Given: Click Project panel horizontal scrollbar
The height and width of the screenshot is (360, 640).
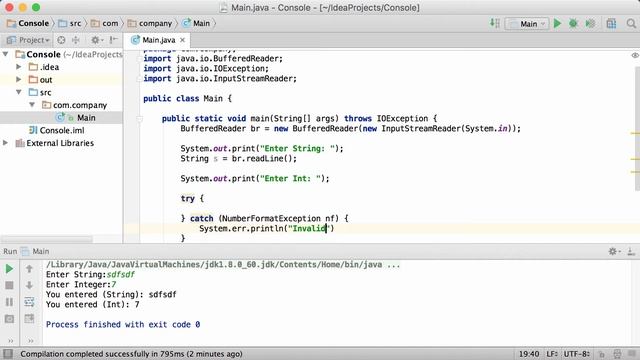Looking at the screenshot, I should point(46,239).
